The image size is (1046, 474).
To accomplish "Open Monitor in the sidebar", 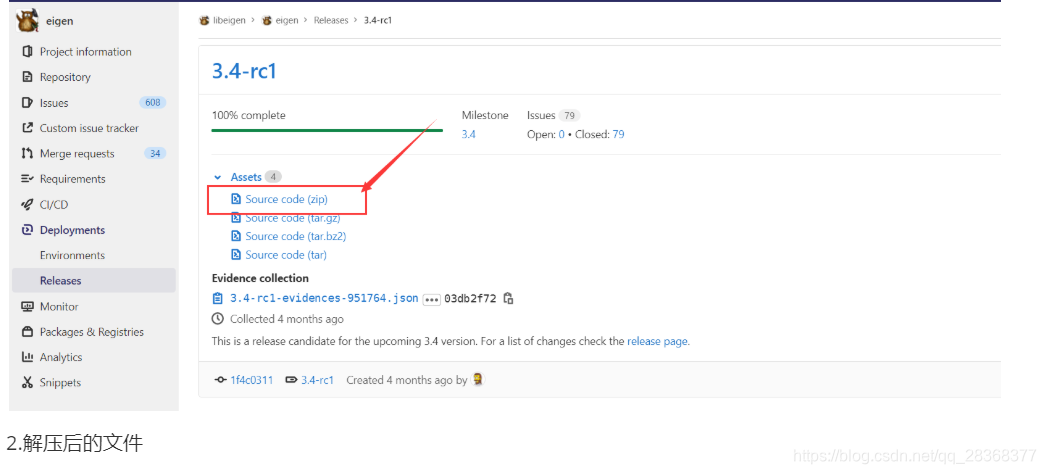I will click(x=59, y=307).
